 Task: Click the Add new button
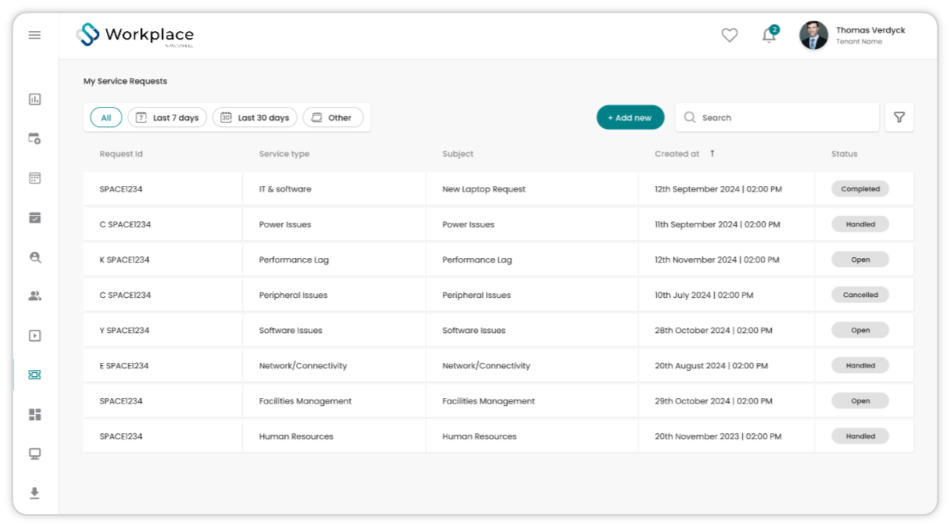(630, 118)
